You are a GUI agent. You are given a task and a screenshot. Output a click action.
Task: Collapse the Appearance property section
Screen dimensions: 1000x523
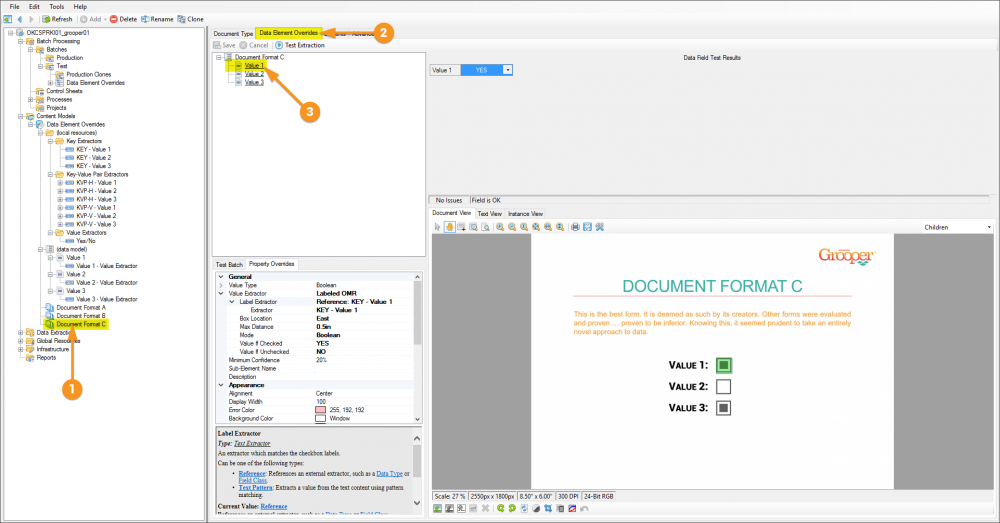point(221,385)
